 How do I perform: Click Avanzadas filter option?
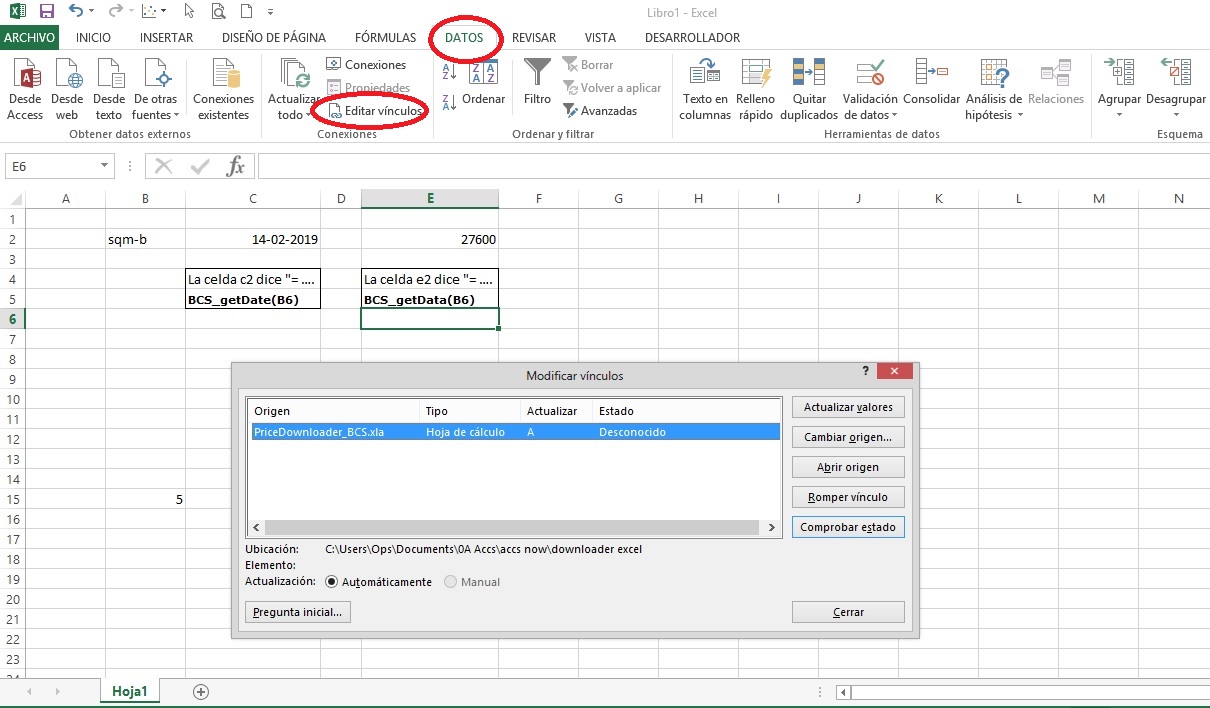600,111
